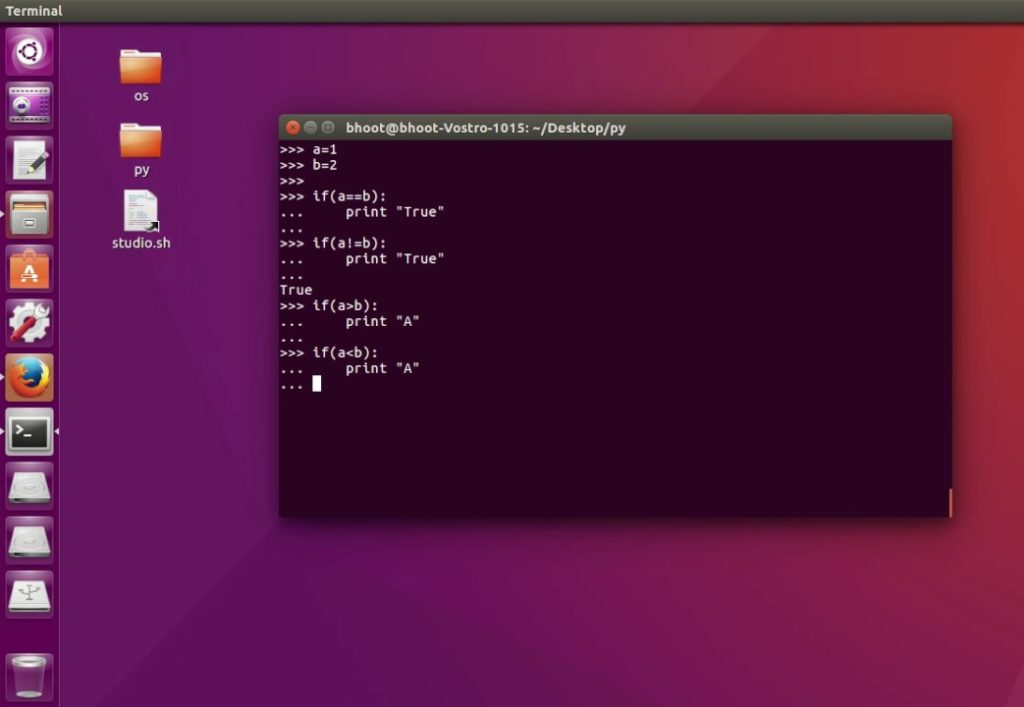Open the first hard disk drive icon
The image size is (1024, 707).
coord(28,487)
